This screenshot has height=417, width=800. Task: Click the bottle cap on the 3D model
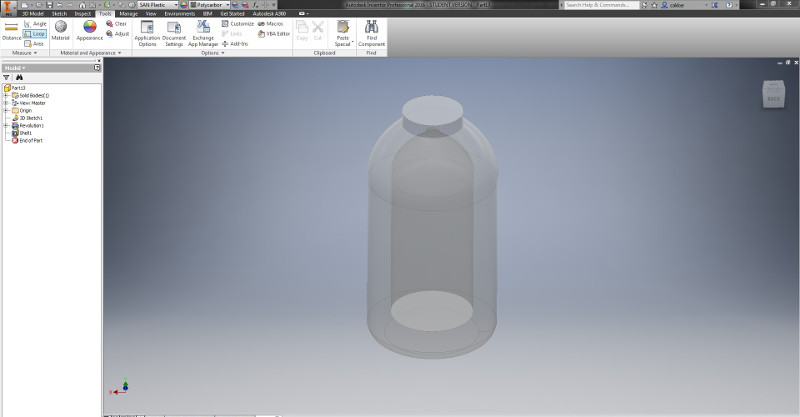[433, 114]
